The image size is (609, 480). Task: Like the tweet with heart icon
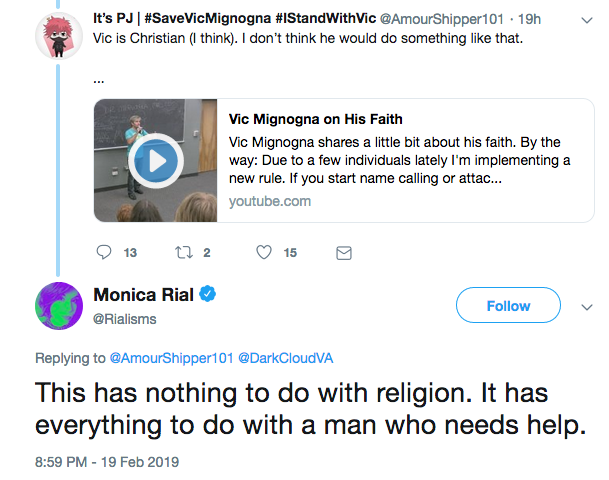[264, 252]
